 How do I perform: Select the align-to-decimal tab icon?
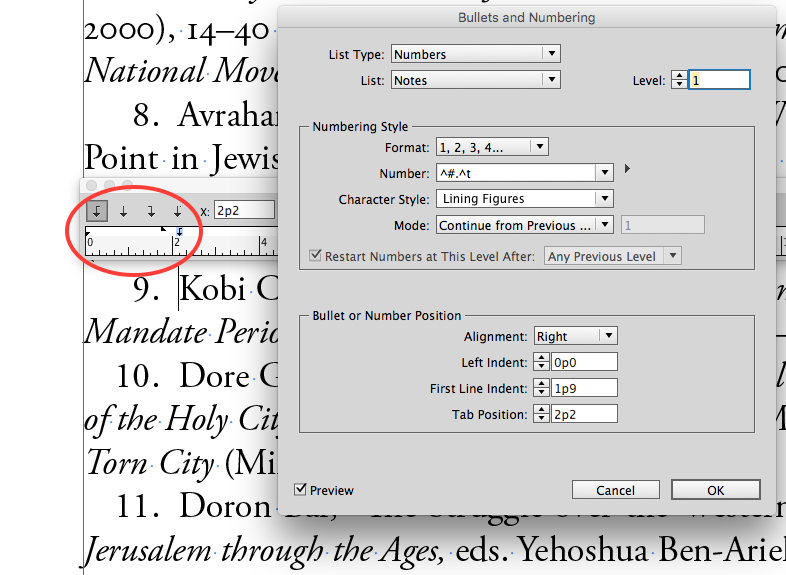pyautogui.click(x=177, y=212)
